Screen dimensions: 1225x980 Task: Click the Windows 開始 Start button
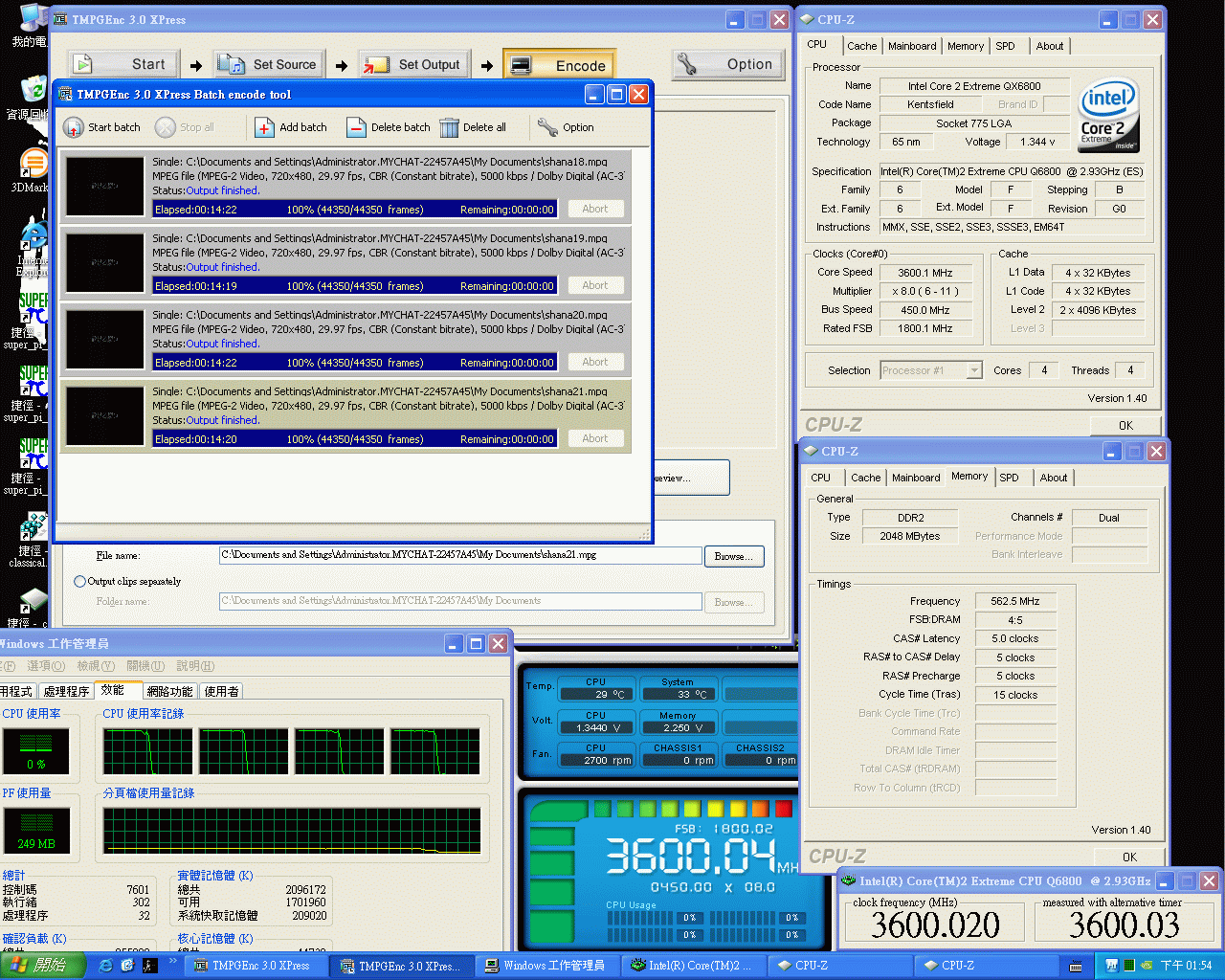42,966
